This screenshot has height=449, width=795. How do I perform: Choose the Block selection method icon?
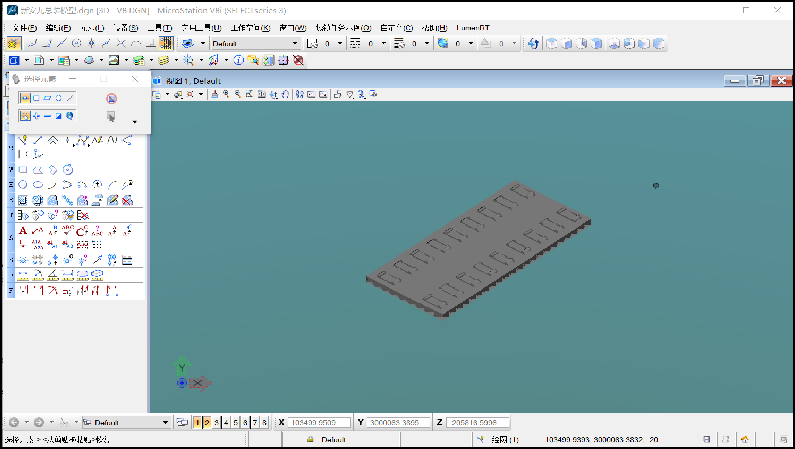pos(36,98)
